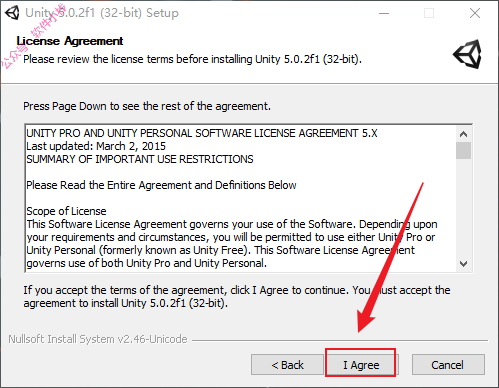Close the Unity Setup window

click(475, 13)
